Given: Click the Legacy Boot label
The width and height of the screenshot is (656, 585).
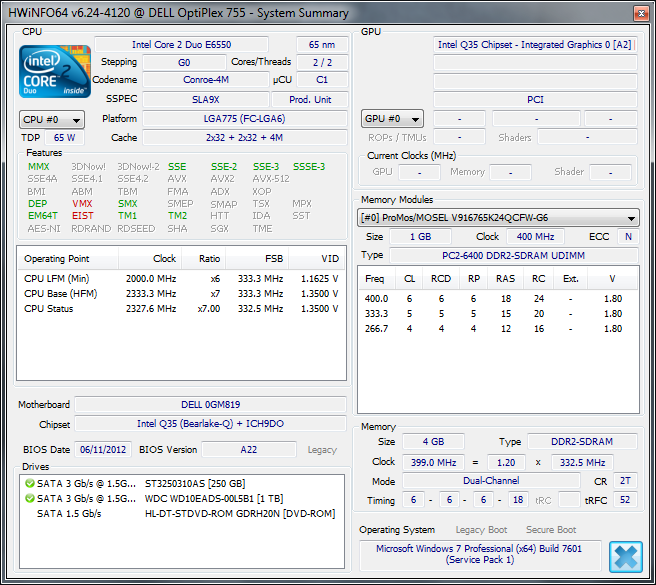Looking at the screenshot, I should (481, 530).
